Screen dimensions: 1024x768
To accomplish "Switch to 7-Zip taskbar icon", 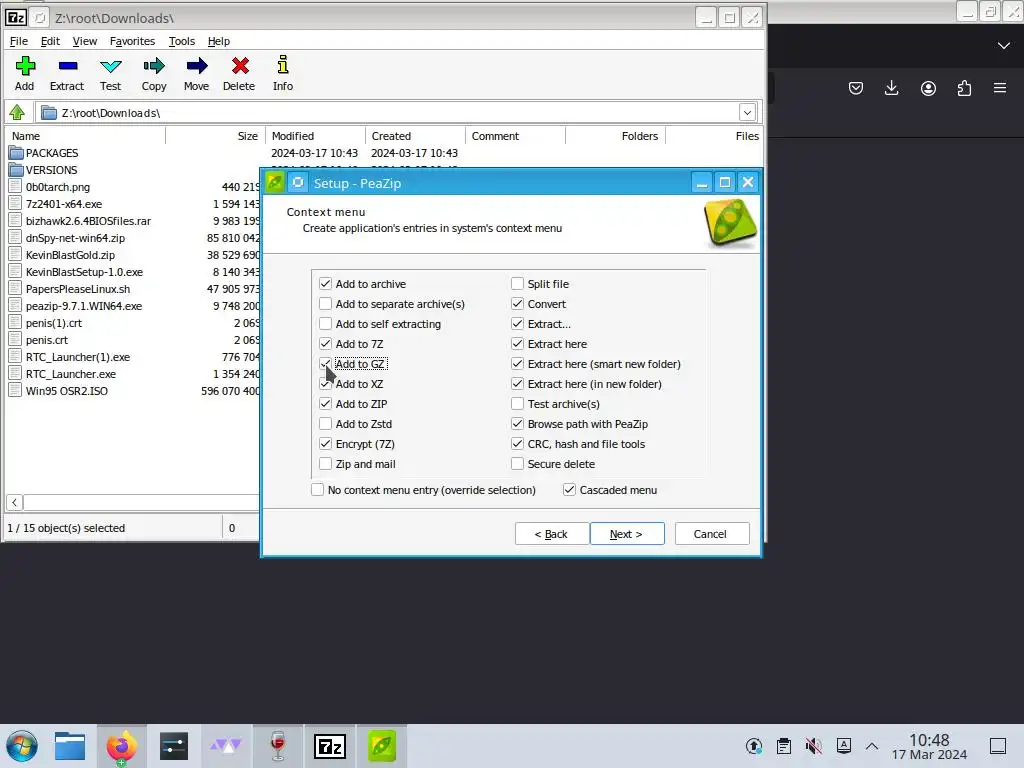I will (330, 746).
